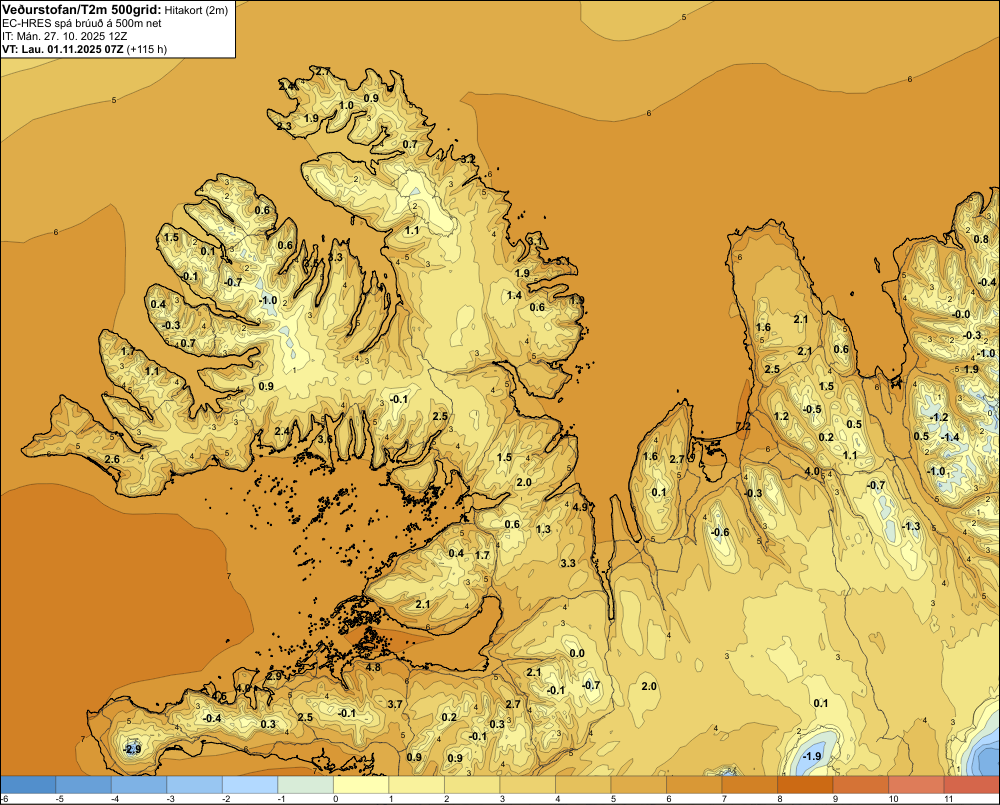
Task: Click the legend swatch between 6 and 7
Action: pyautogui.click(x=694, y=785)
